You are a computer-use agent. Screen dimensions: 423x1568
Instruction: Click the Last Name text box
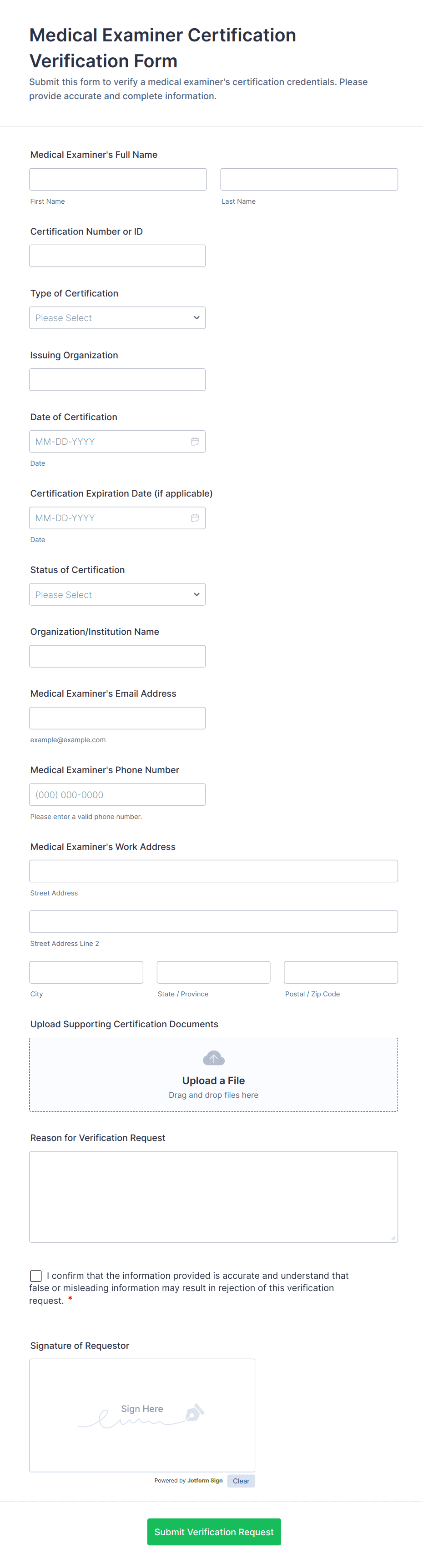309,180
